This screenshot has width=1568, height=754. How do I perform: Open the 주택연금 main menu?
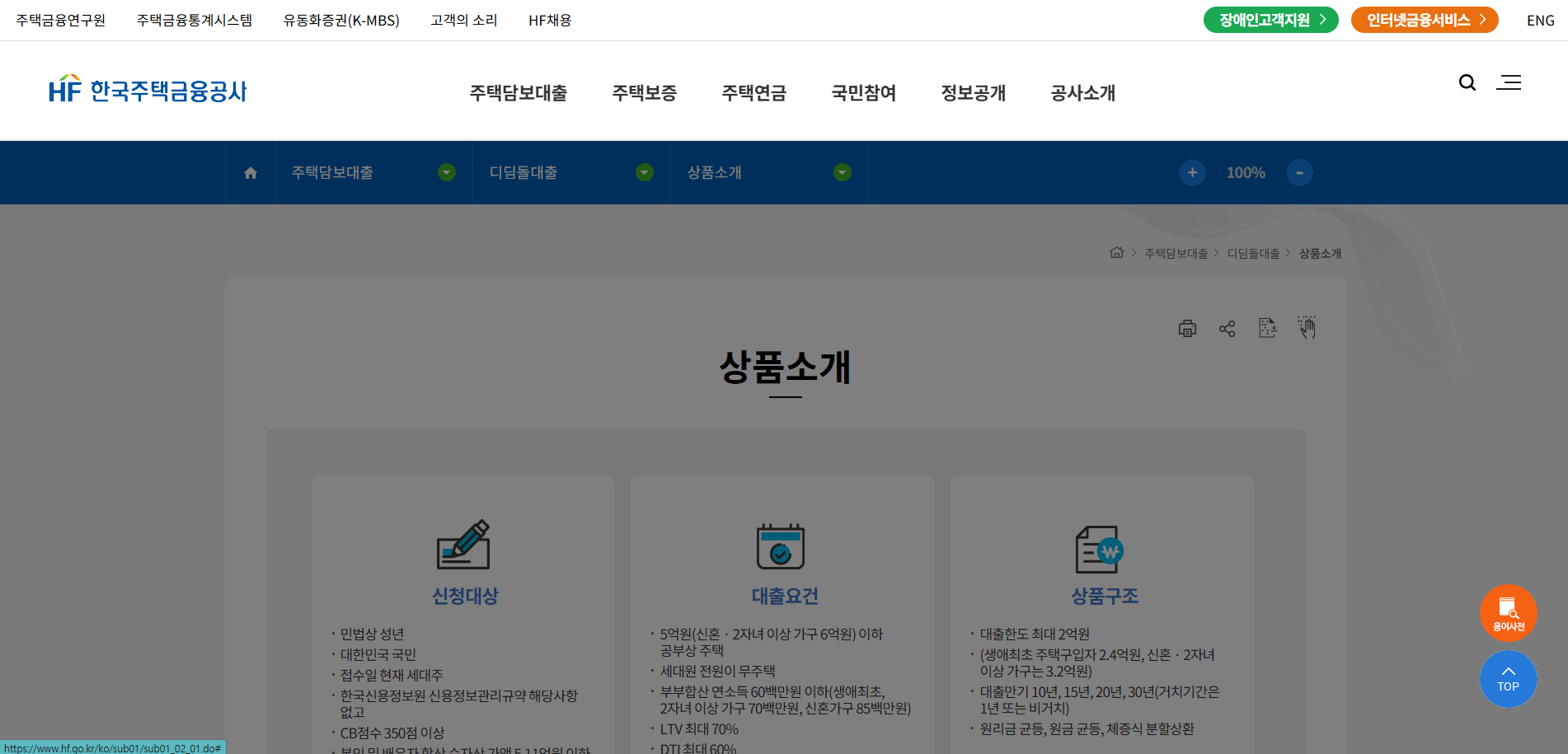point(753,93)
